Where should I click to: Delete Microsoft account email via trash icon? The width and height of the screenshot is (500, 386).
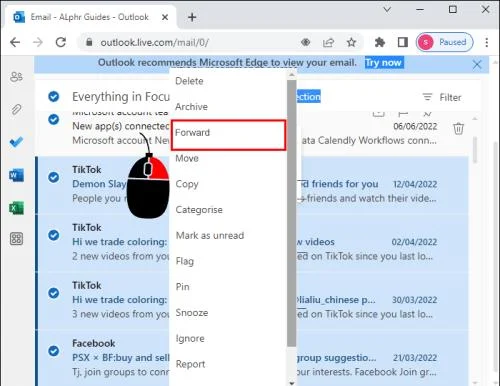point(458,128)
